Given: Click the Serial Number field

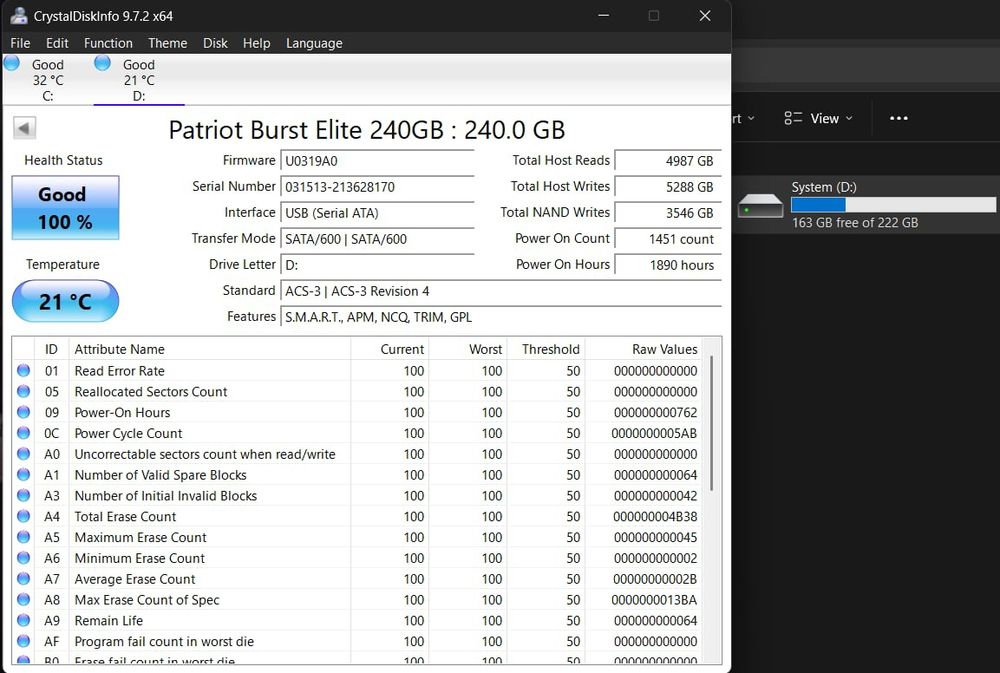Looking at the screenshot, I should (x=378, y=187).
